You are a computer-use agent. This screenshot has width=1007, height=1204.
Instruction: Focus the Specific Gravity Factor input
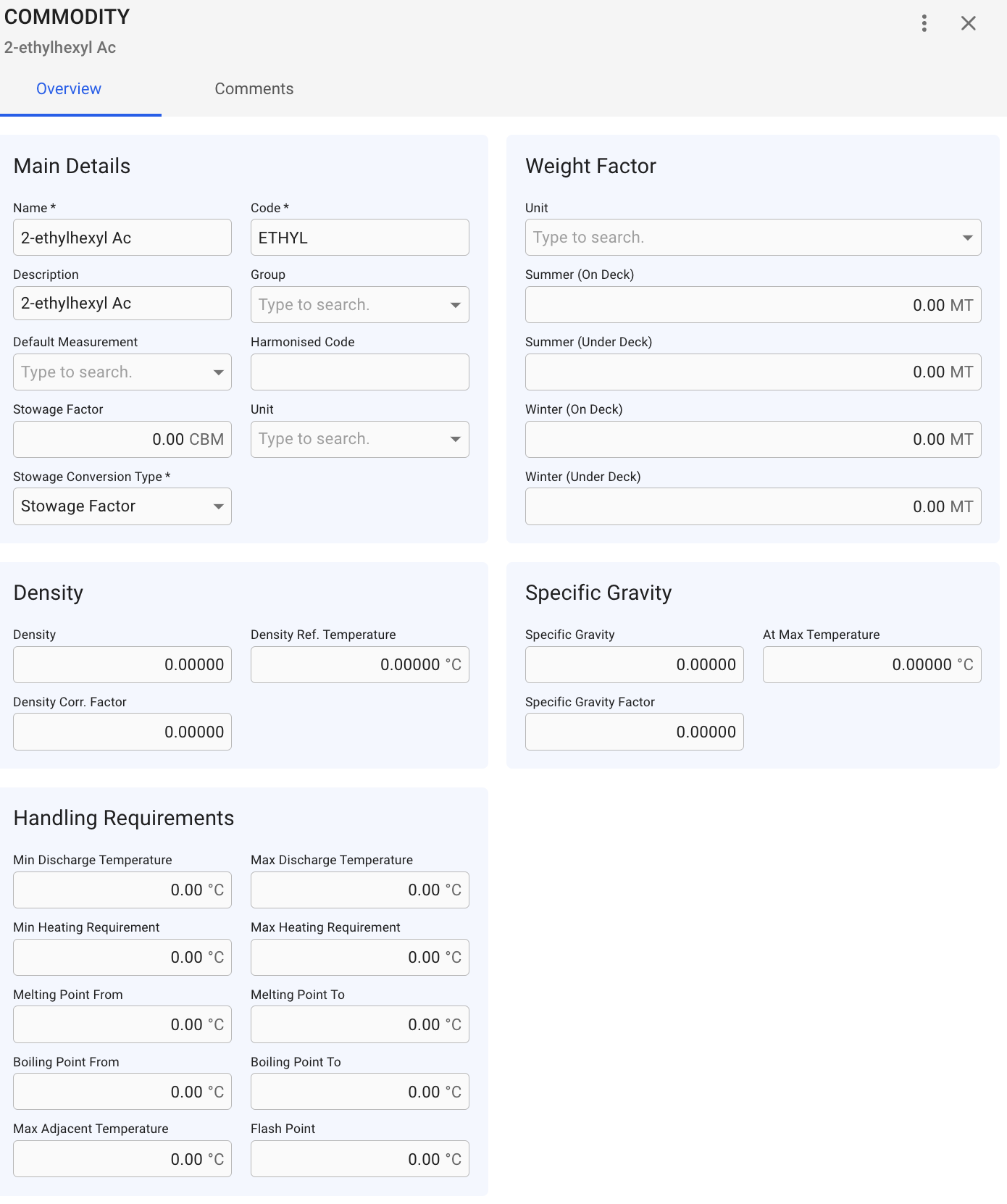pos(634,732)
